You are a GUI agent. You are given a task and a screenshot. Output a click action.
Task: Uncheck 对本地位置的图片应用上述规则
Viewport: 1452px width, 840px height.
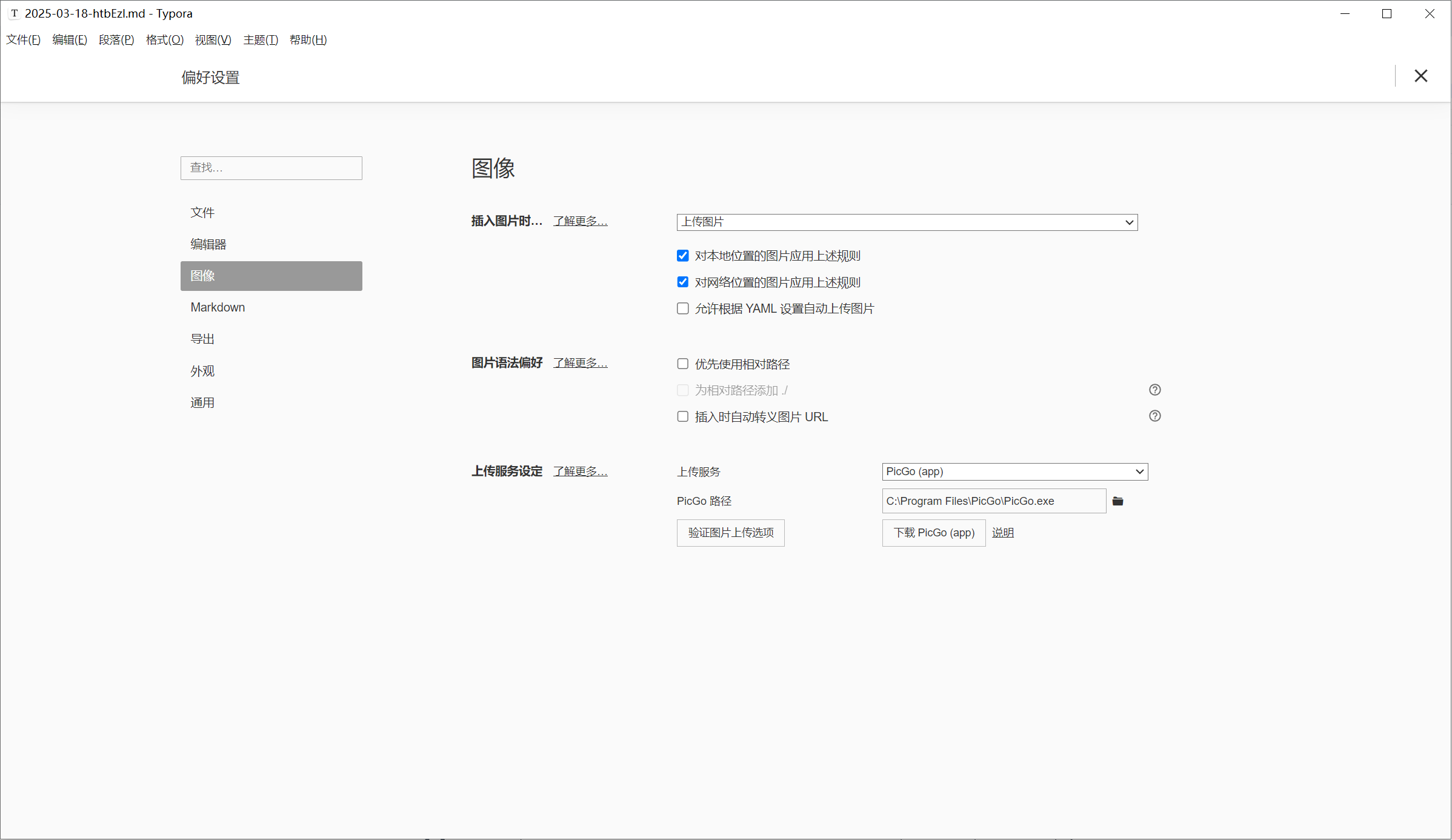[683, 256]
